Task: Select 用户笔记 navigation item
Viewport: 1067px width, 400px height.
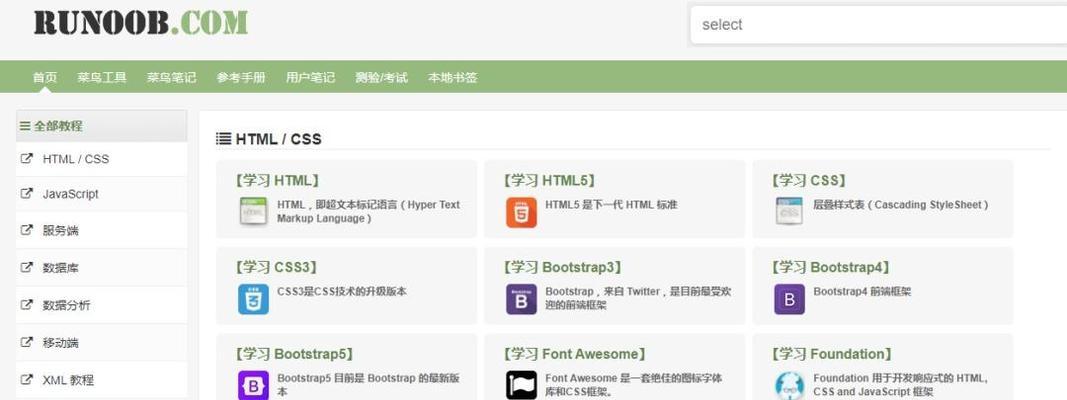Action: point(310,78)
